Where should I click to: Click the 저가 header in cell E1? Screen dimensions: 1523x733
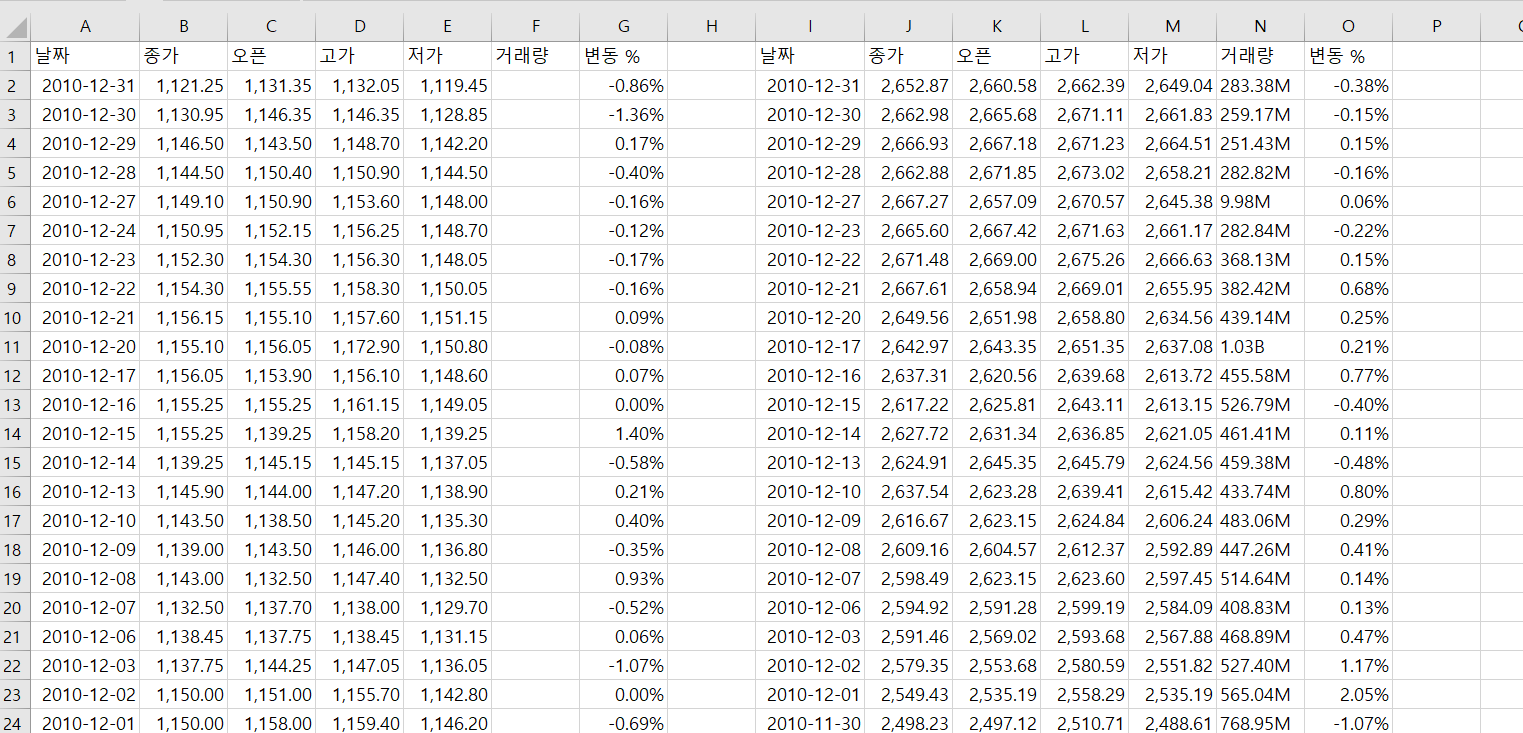click(448, 56)
